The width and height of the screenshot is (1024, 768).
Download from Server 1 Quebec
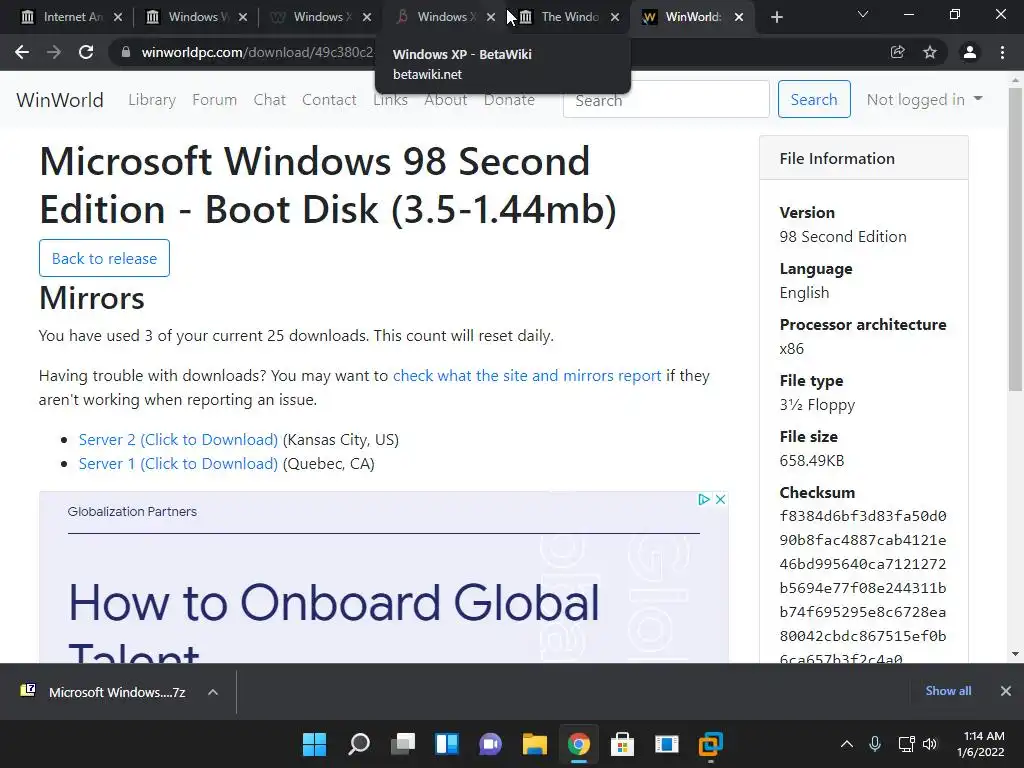(178, 464)
